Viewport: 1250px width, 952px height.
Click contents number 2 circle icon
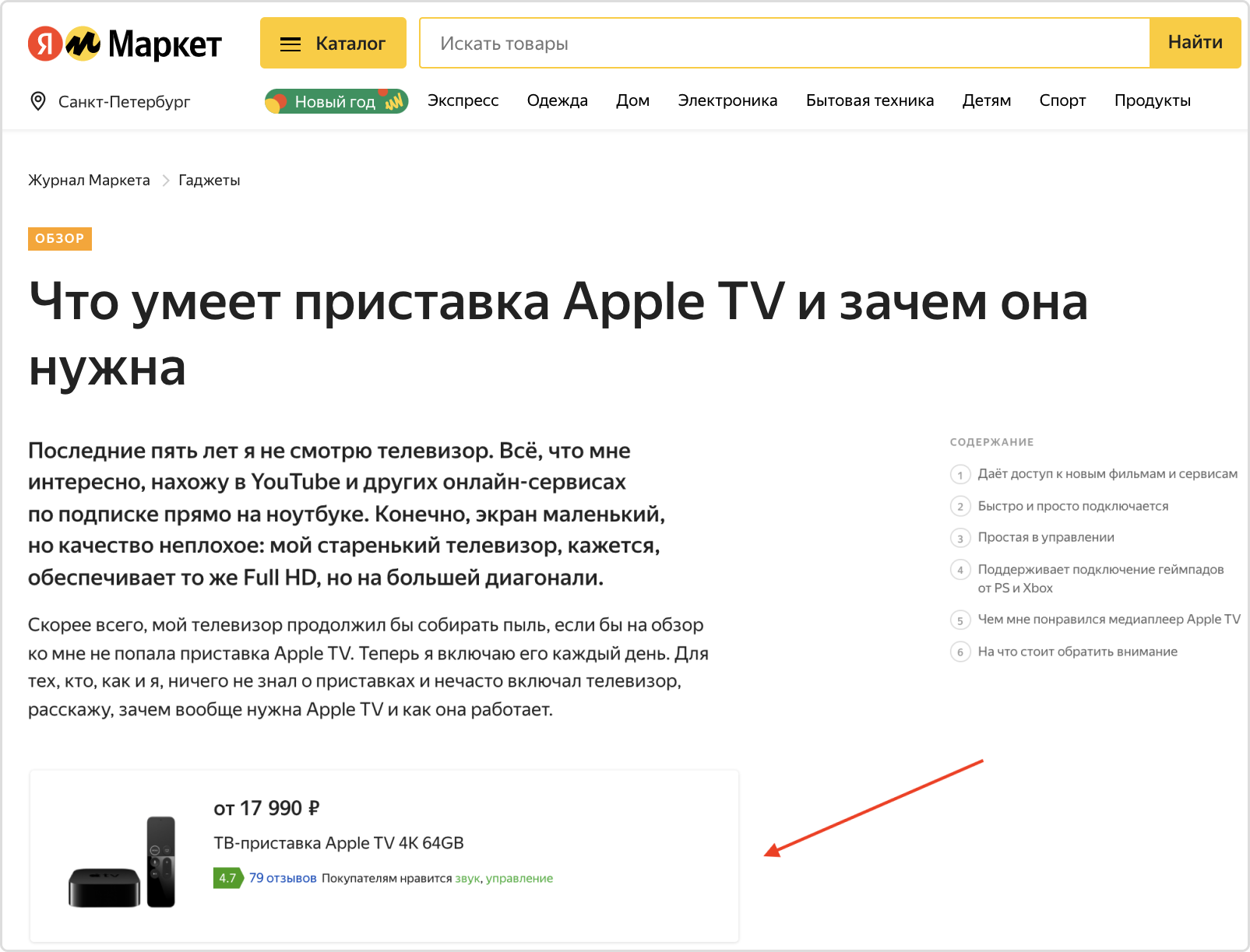click(x=960, y=506)
